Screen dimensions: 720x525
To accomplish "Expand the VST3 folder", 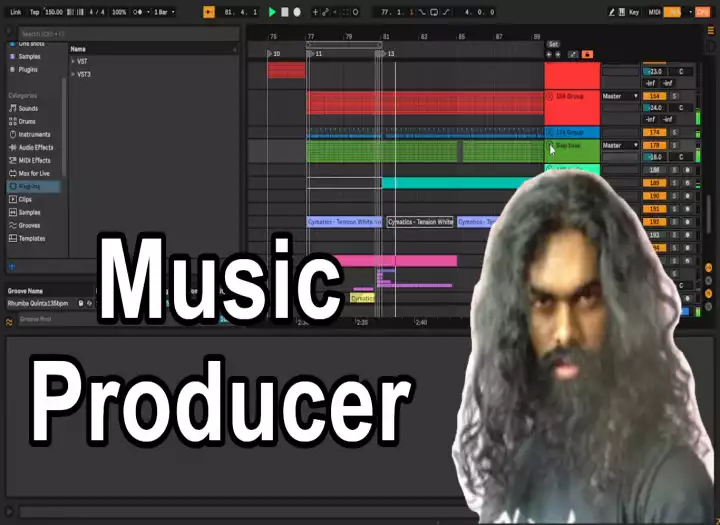I will tap(73, 74).
